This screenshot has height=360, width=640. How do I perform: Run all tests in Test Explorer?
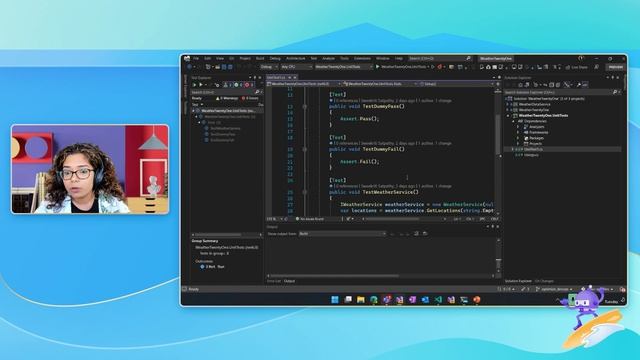195,85
